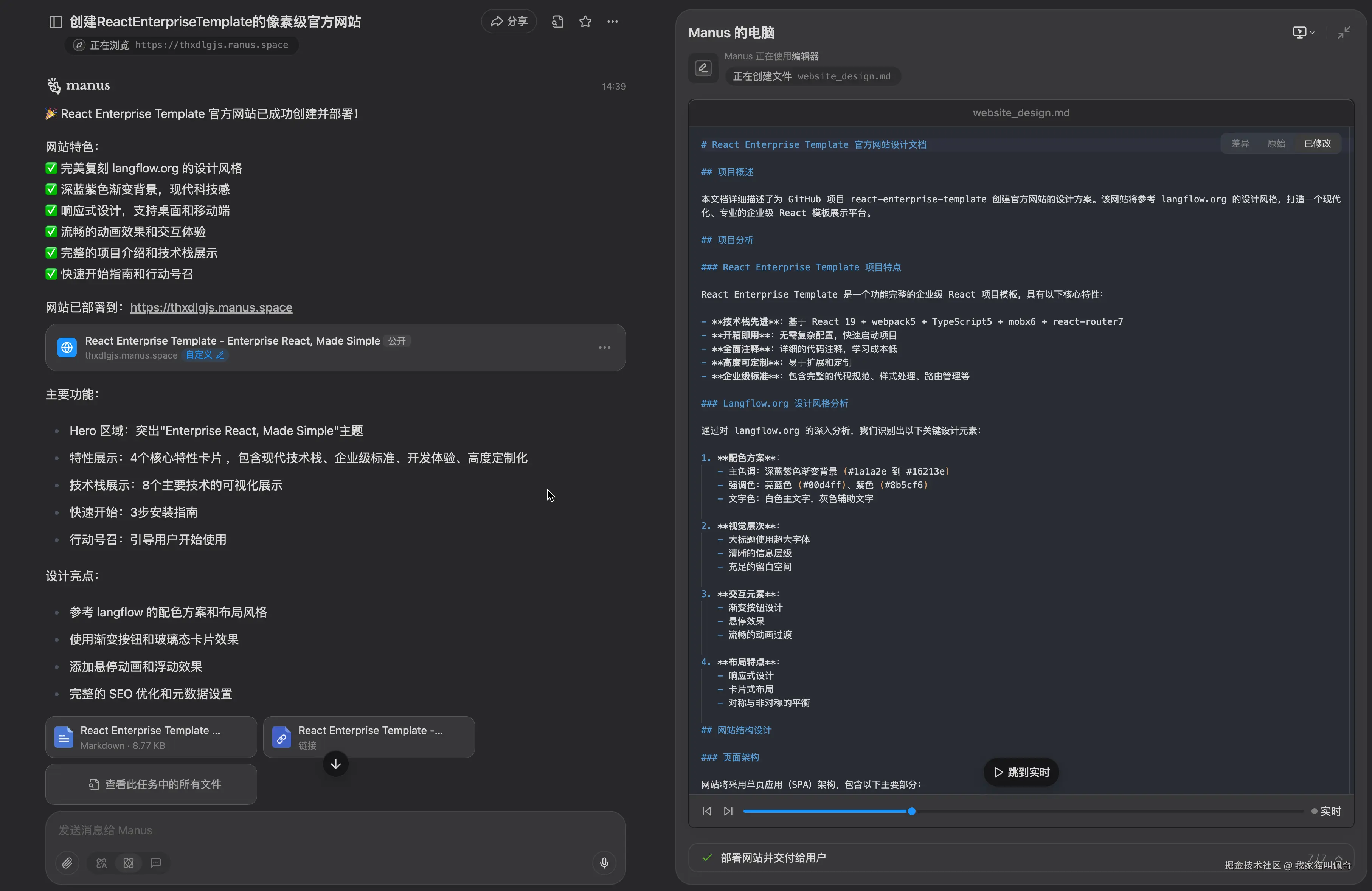Attach a file with the paperclip icon
1372x891 pixels.
[x=67, y=863]
